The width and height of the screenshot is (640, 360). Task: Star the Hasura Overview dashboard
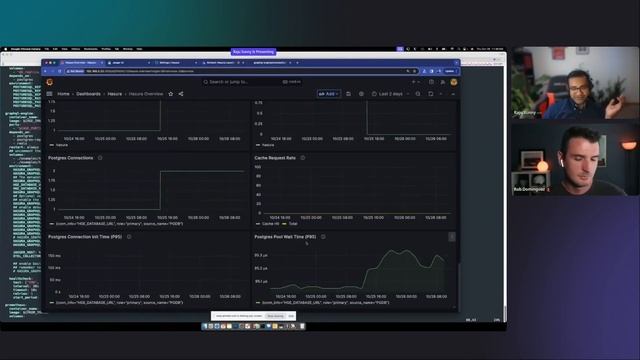[171, 94]
